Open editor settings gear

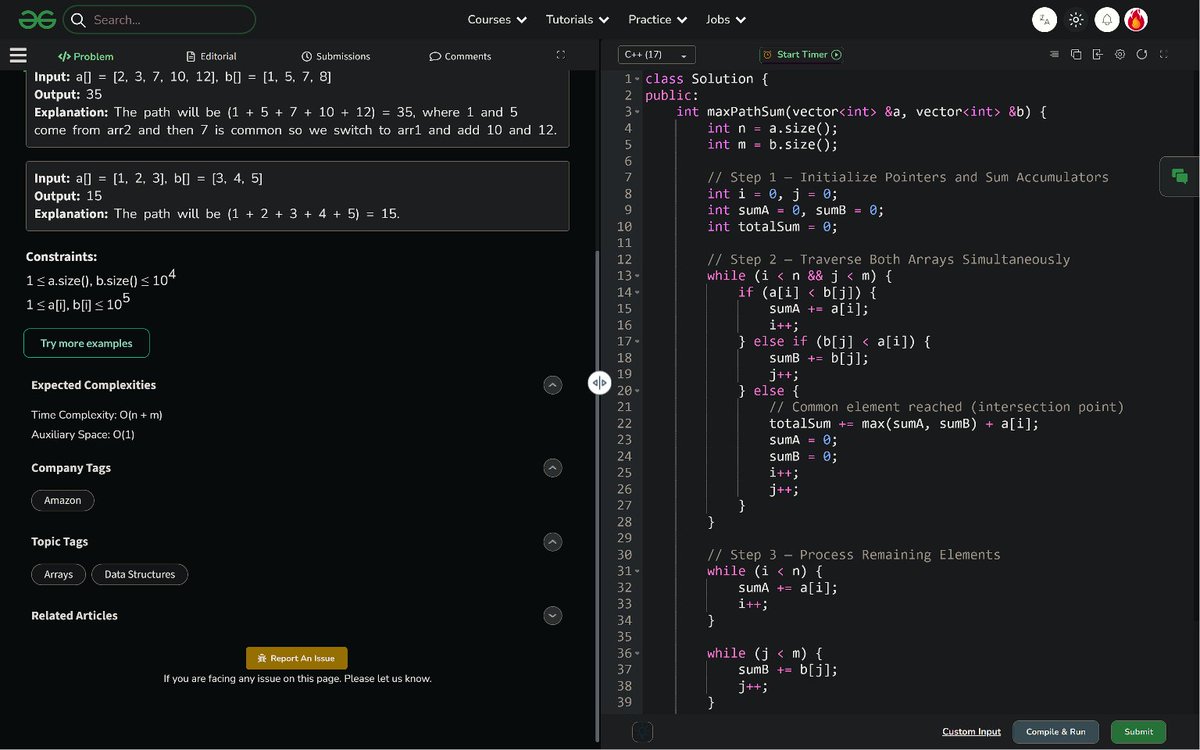(1120, 55)
